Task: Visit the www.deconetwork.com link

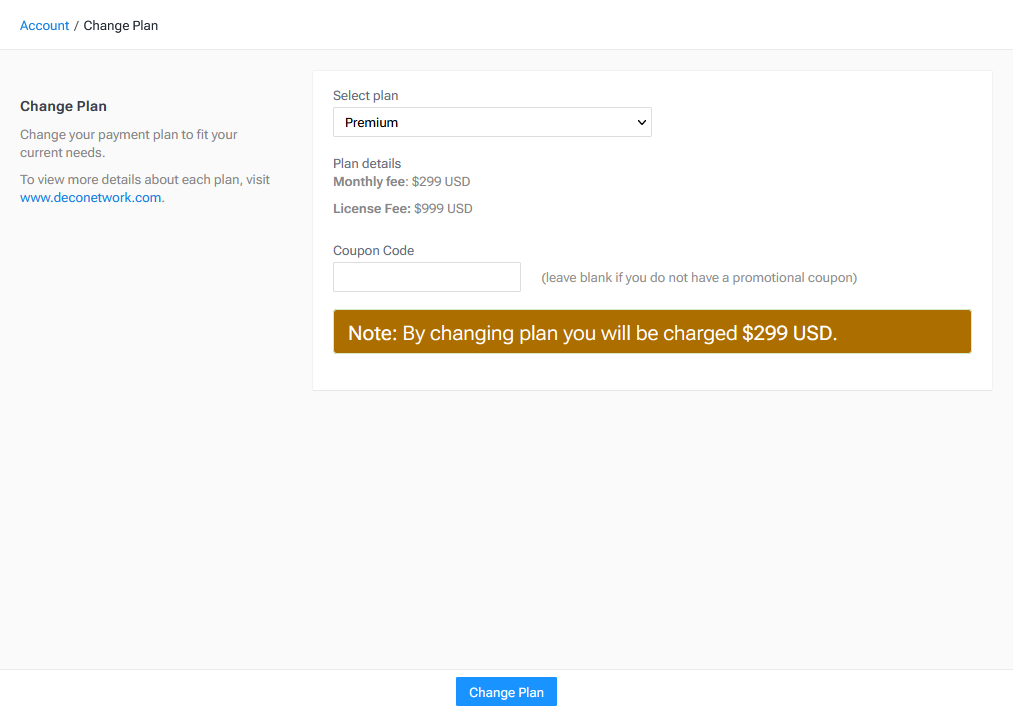Action: [x=90, y=197]
